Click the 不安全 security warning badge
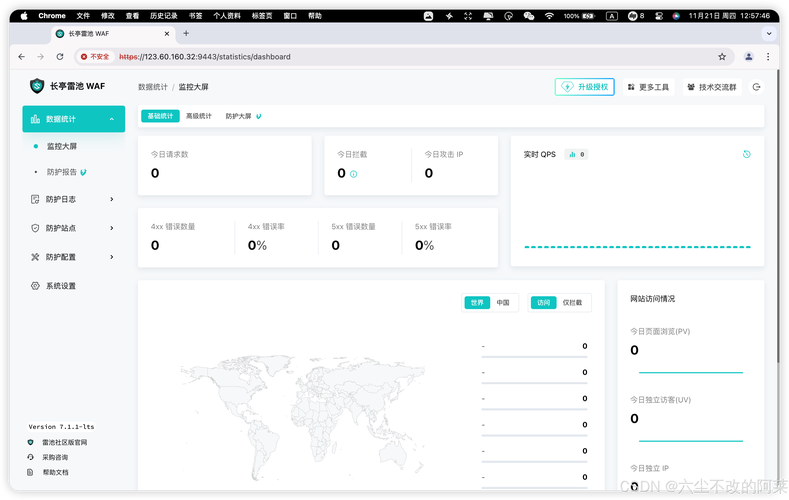Viewport: 789px width, 500px height. coord(95,57)
